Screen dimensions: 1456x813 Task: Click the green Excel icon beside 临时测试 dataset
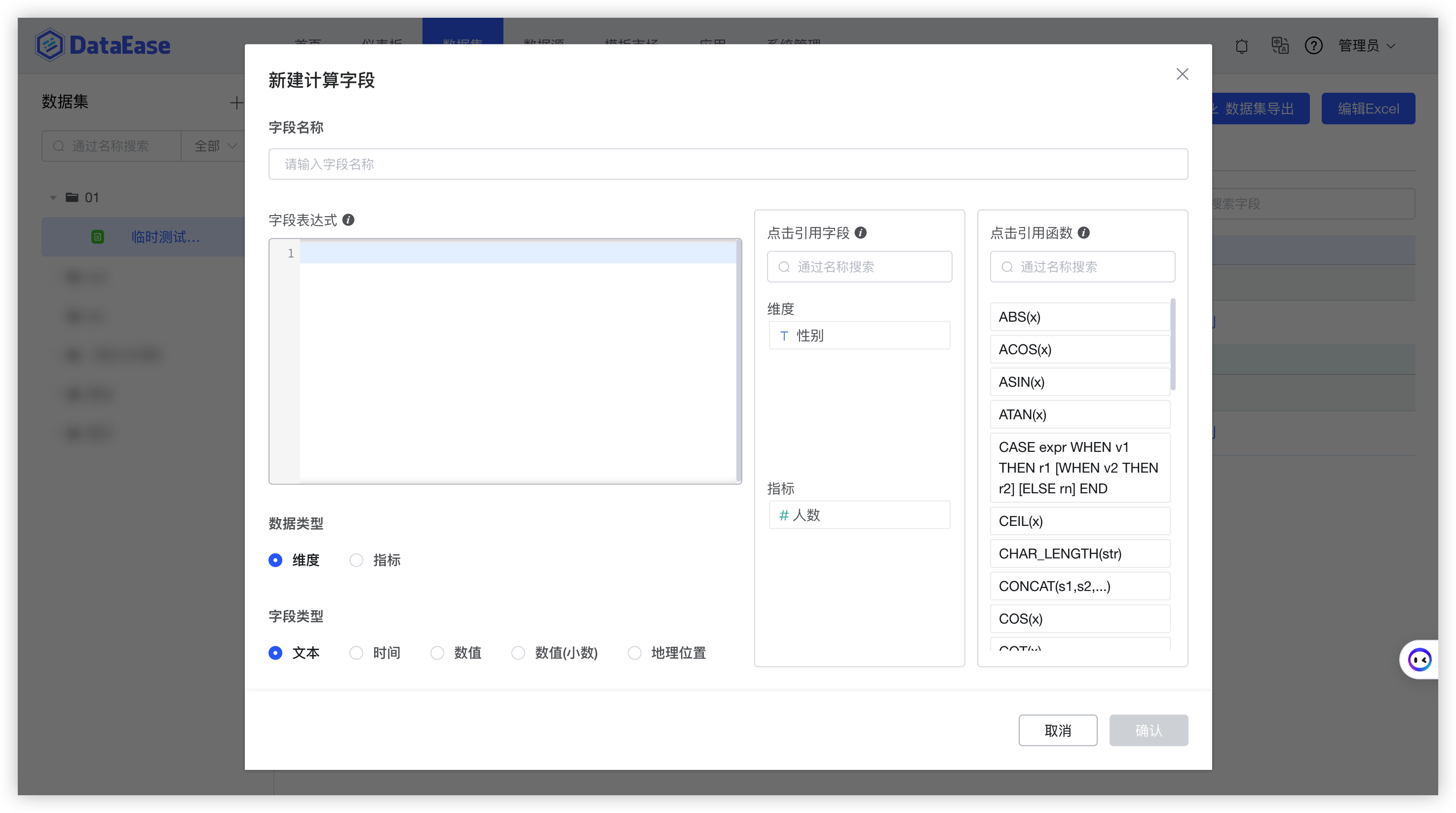pos(98,237)
